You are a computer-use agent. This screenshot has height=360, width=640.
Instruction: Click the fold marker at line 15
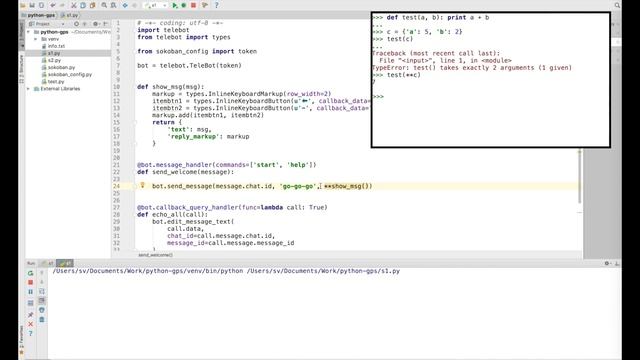click(135, 122)
